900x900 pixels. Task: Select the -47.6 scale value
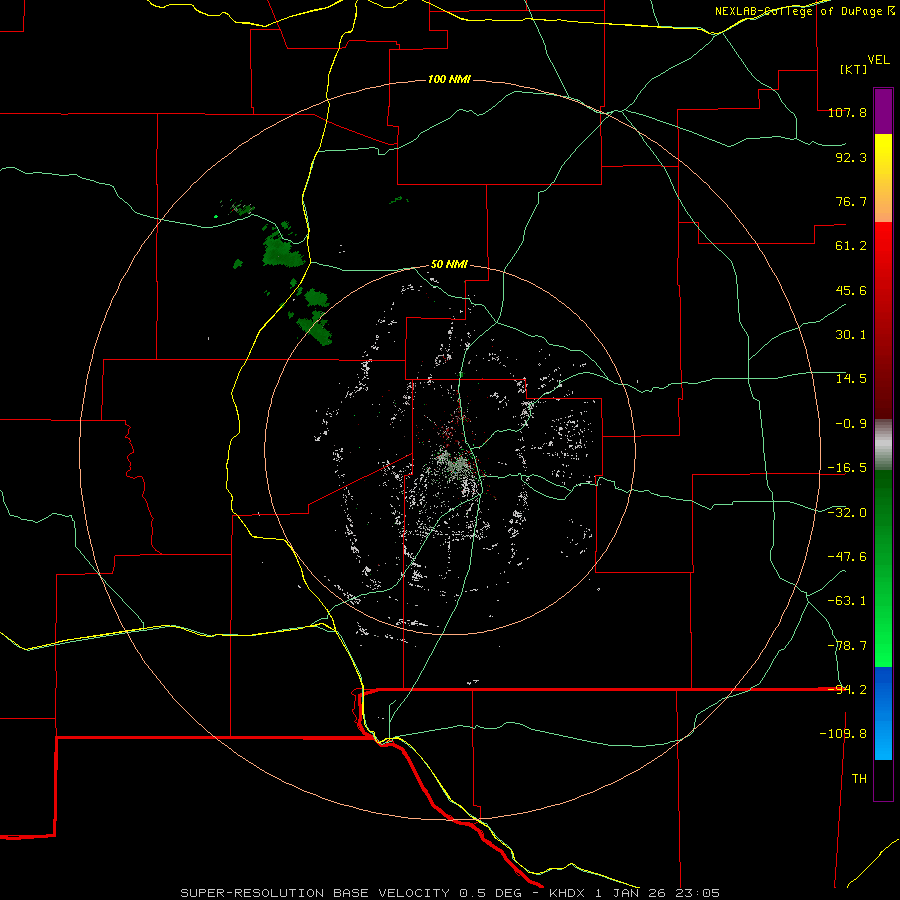(x=847, y=557)
